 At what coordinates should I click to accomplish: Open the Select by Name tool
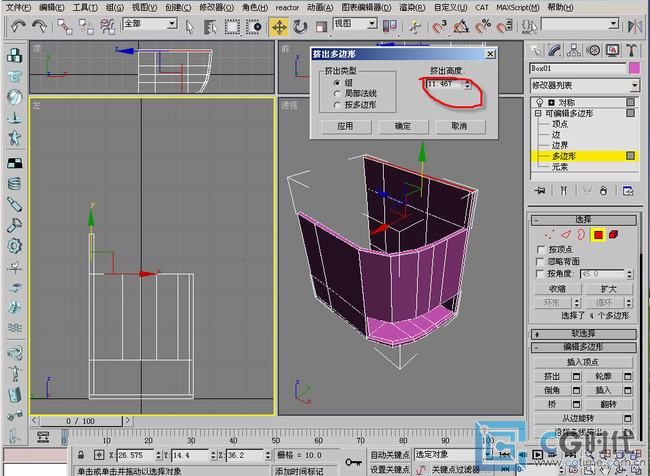(x=211, y=27)
